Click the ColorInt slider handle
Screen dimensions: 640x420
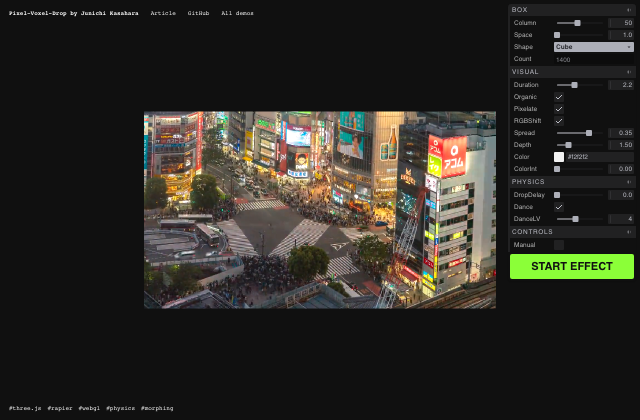click(557, 169)
